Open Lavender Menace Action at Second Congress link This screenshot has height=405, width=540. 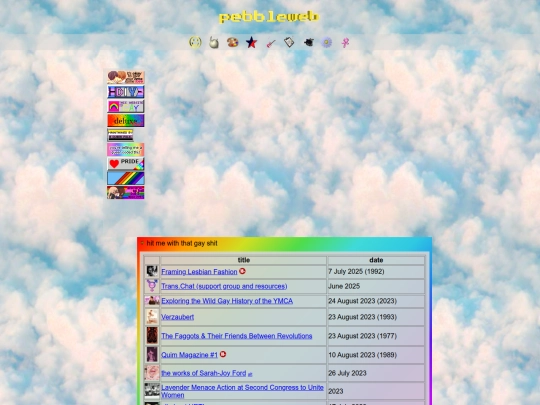tap(242, 391)
